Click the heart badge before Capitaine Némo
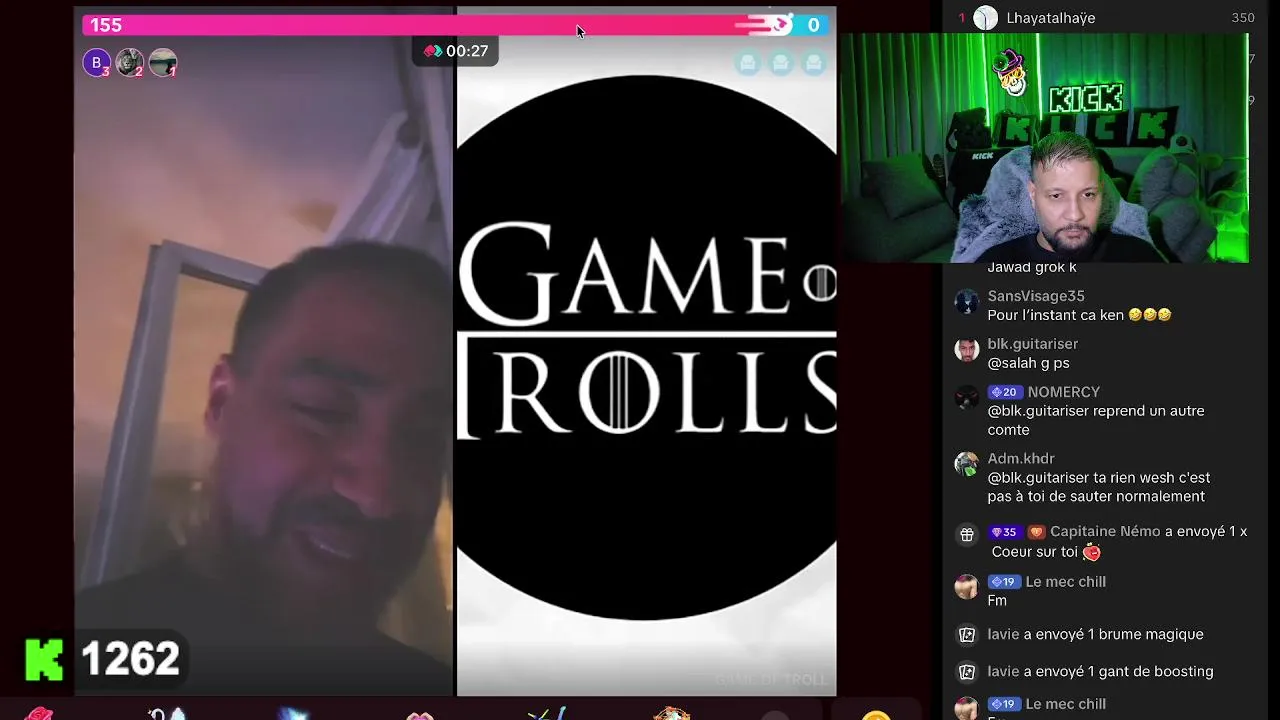 1036,532
